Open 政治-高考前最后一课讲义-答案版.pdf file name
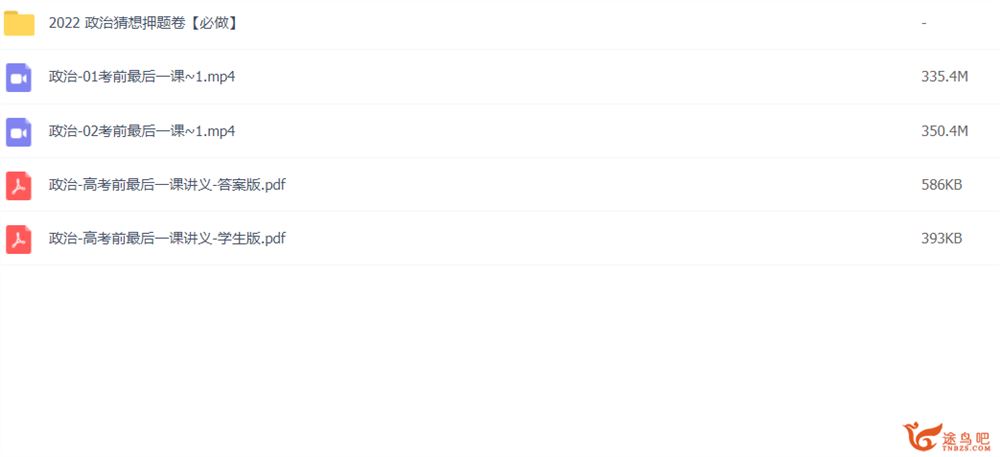The width and height of the screenshot is (1000, 457). click(167, 185)
